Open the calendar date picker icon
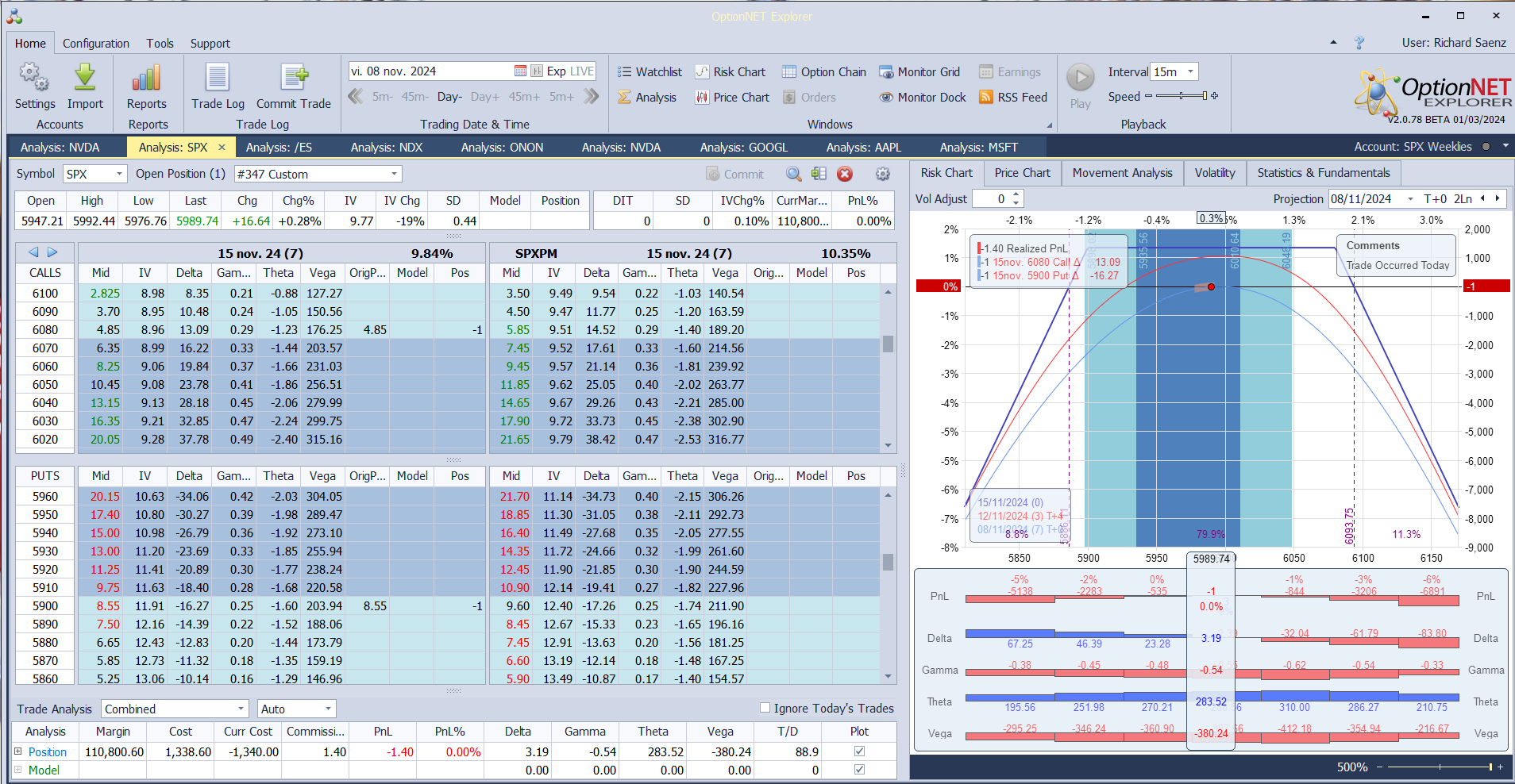Image resolution: width=1515 pixels, height=784 pixels. click(x=520, y=71)
